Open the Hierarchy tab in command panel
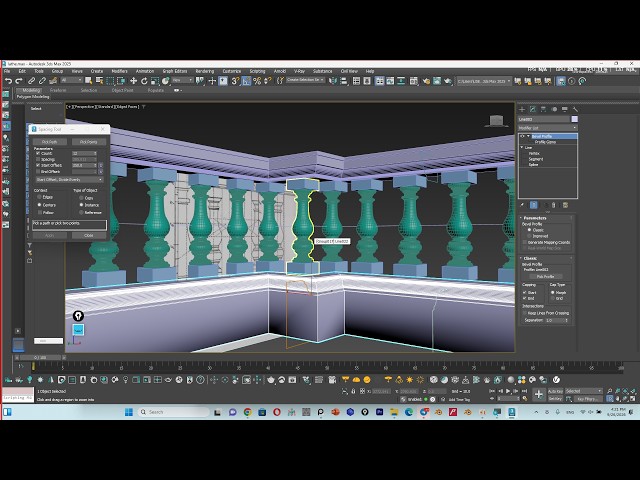 pos(543,109)
